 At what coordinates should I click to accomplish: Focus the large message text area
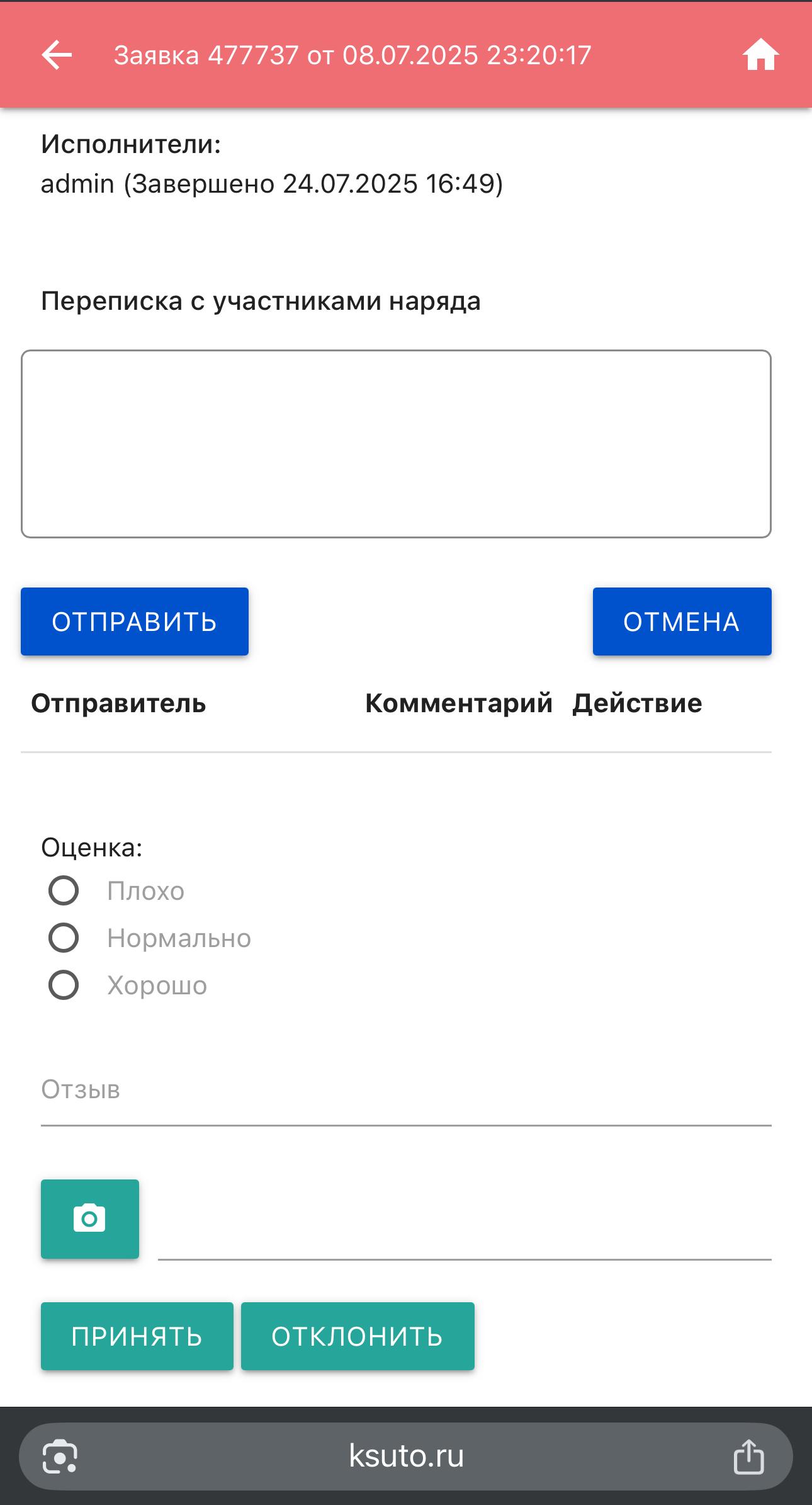coord(396,443)
